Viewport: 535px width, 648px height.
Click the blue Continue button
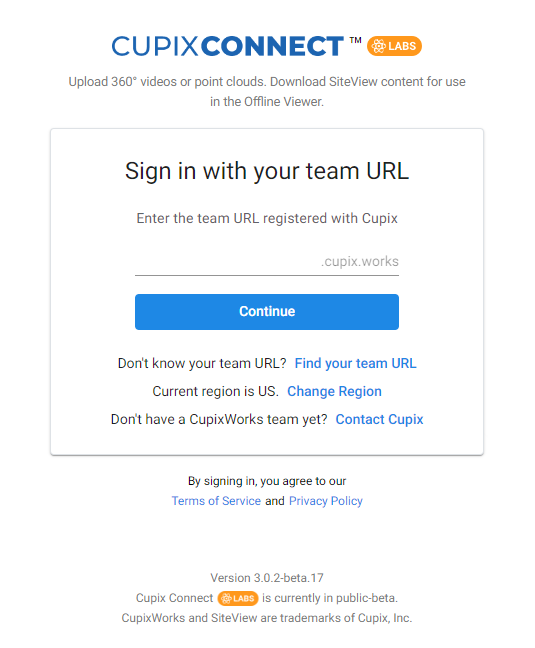point(267,312)
